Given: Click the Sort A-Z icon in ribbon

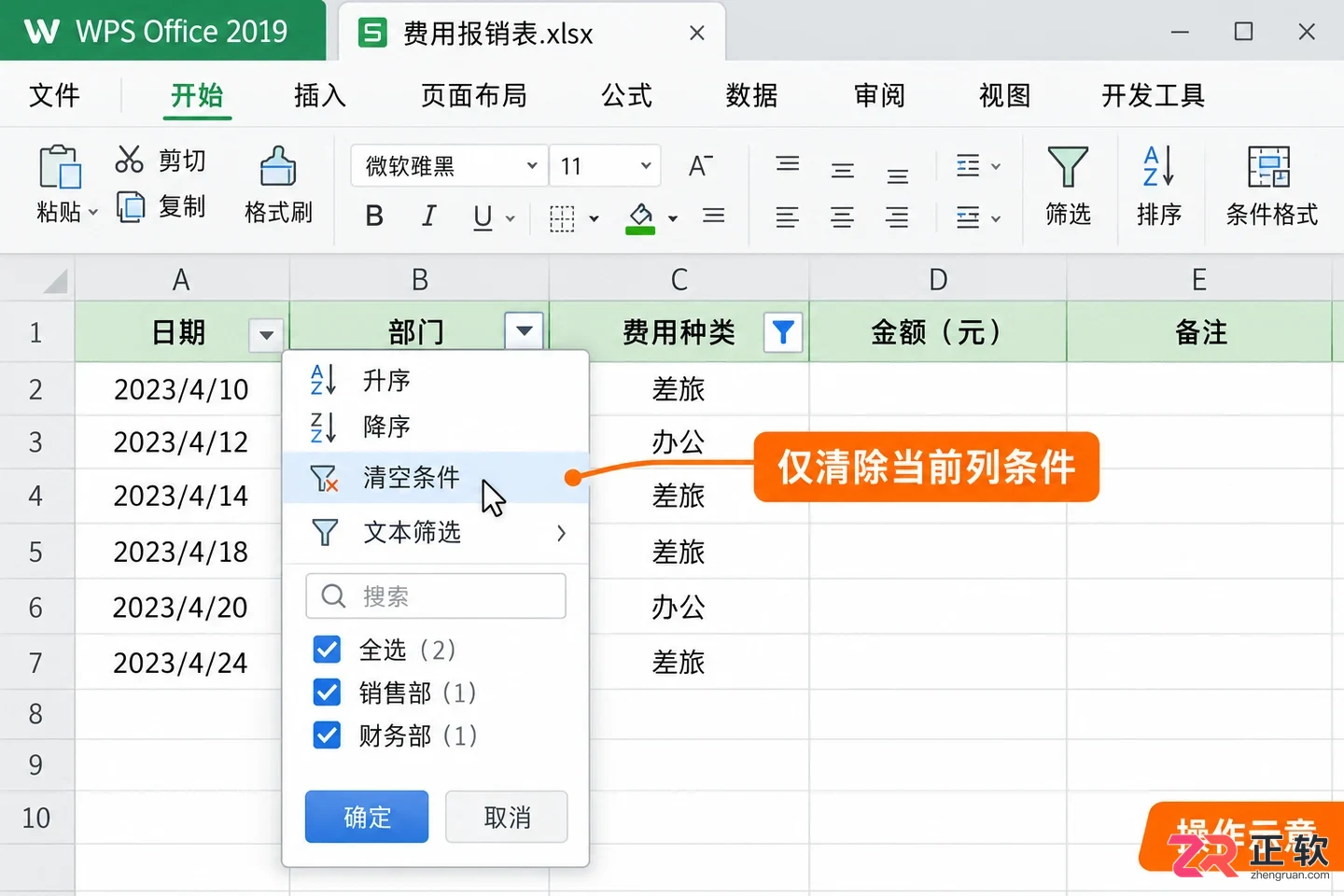Looking at the screenshot, I should tap(1158, 166).
